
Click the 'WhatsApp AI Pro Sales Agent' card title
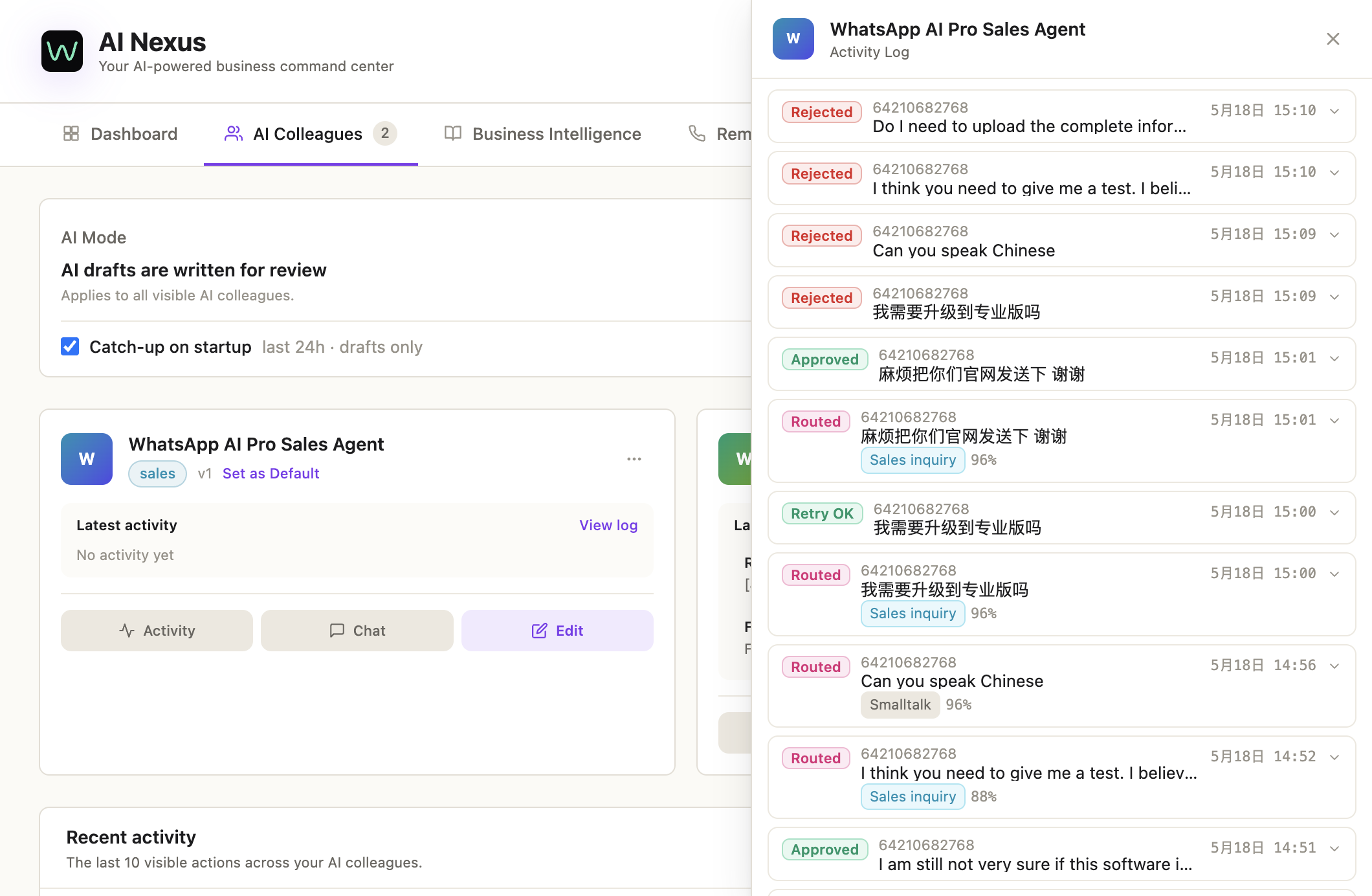pyautogui.click(x=256, y=444)
